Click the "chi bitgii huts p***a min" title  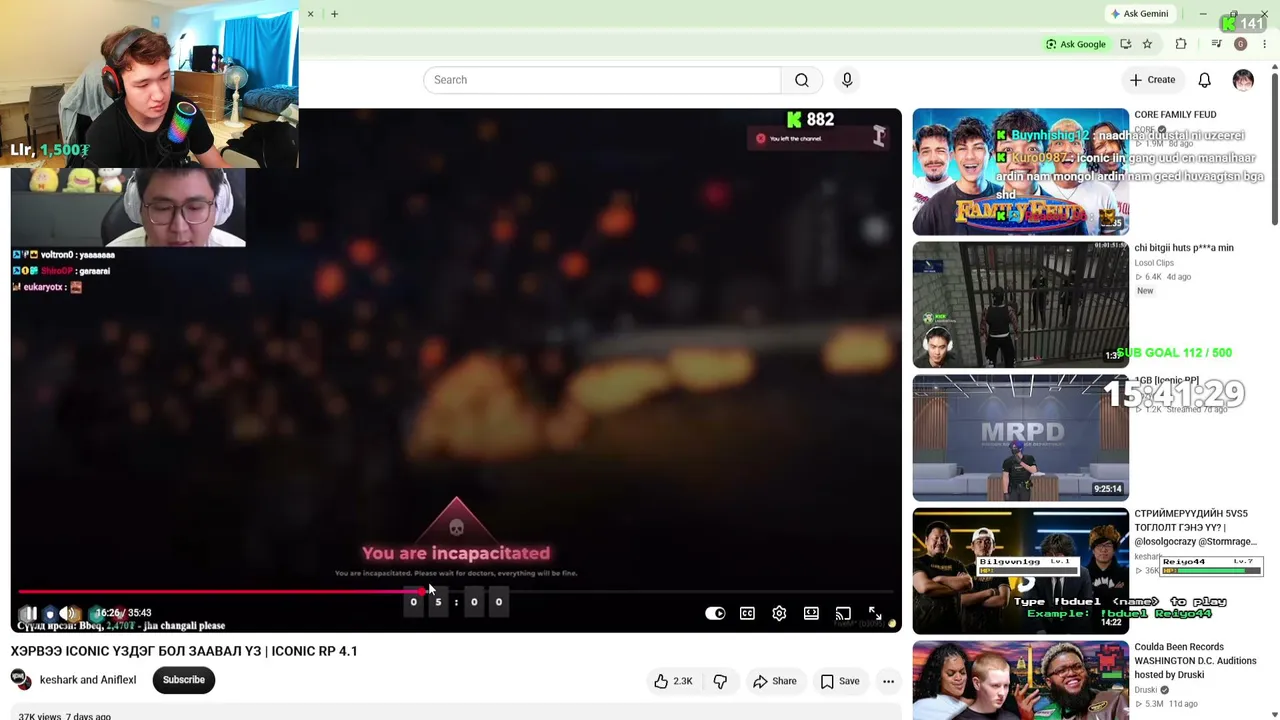pyautogui.click(x=1184, y=248)
